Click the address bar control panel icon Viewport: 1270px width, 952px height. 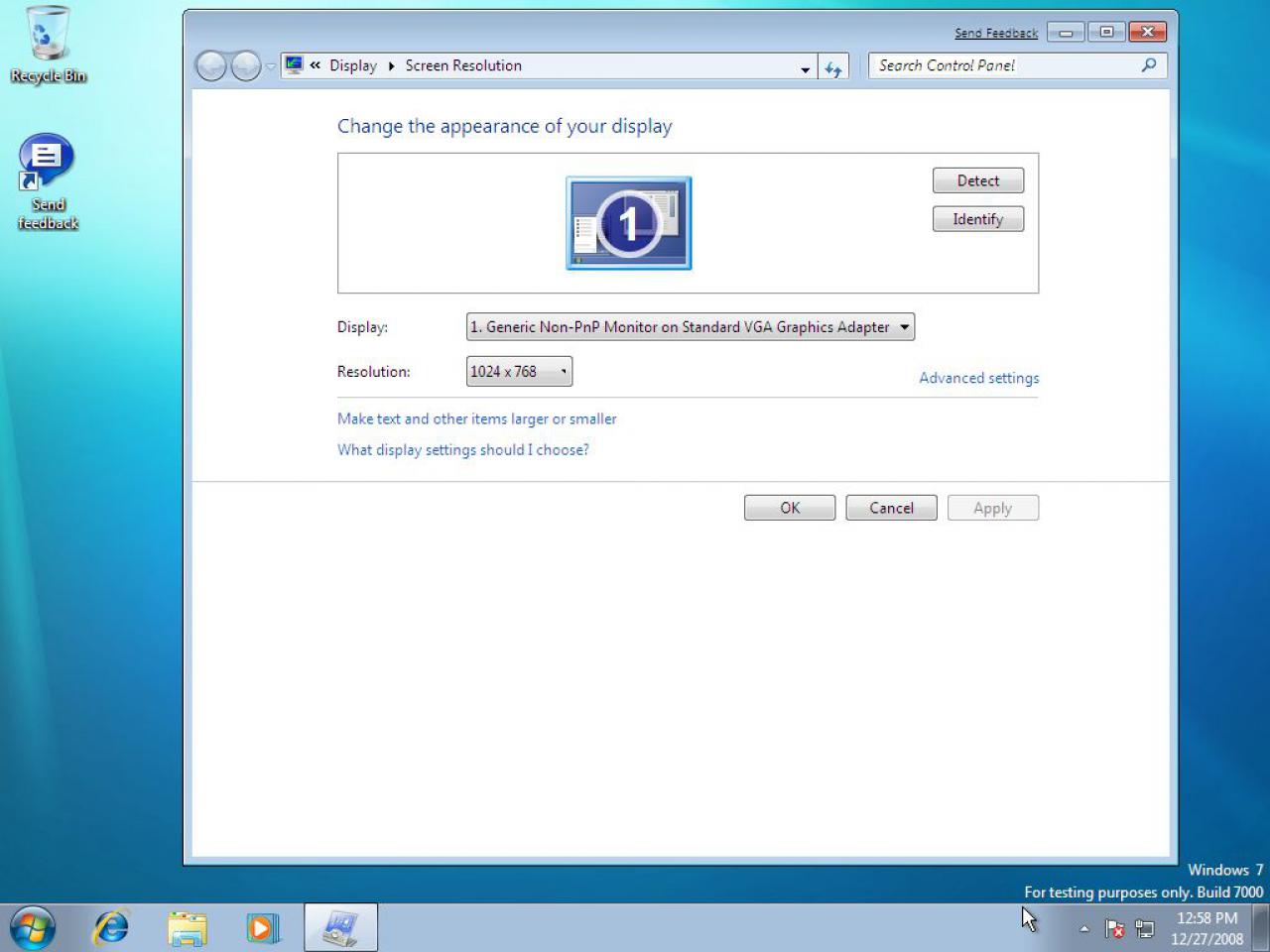pos(294,65)
